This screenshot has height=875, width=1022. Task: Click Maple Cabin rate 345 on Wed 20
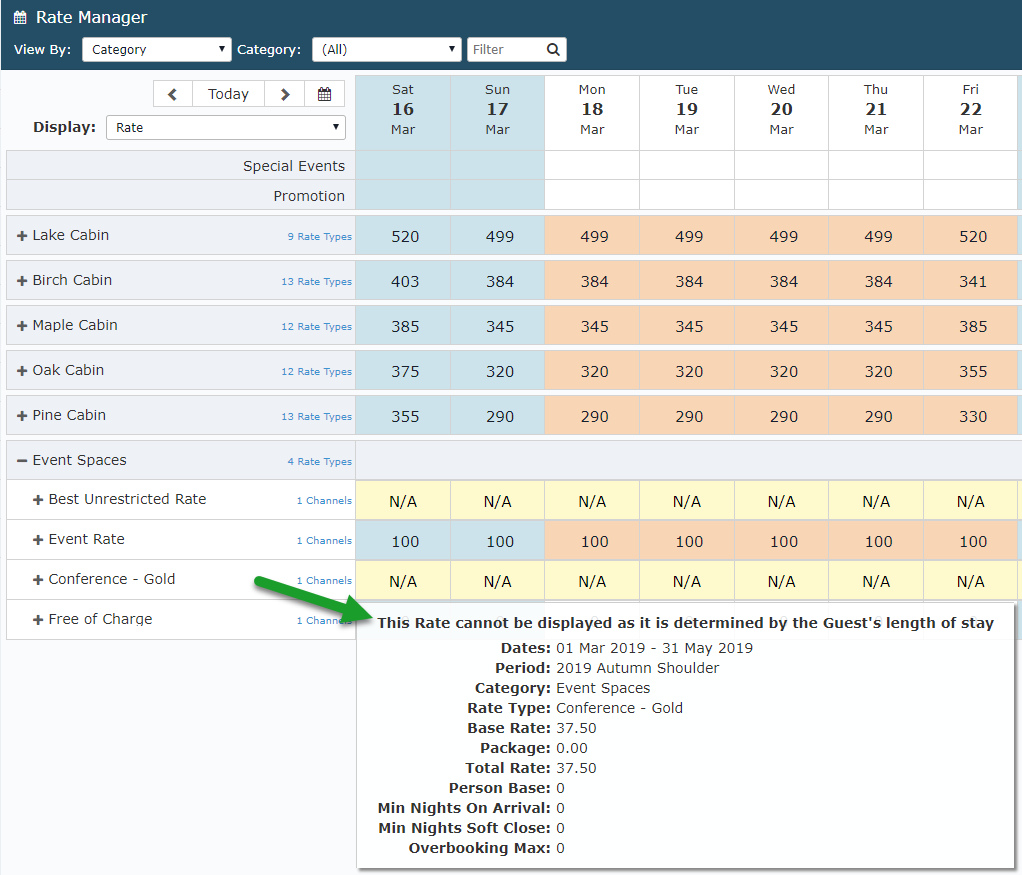coord(781,326)
